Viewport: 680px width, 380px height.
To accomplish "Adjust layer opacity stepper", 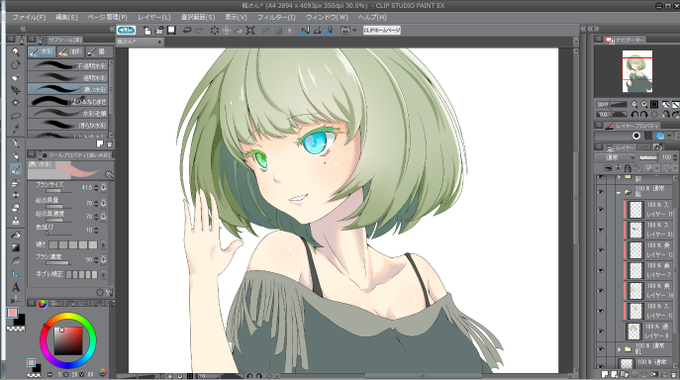I will (x=676, y=157).
